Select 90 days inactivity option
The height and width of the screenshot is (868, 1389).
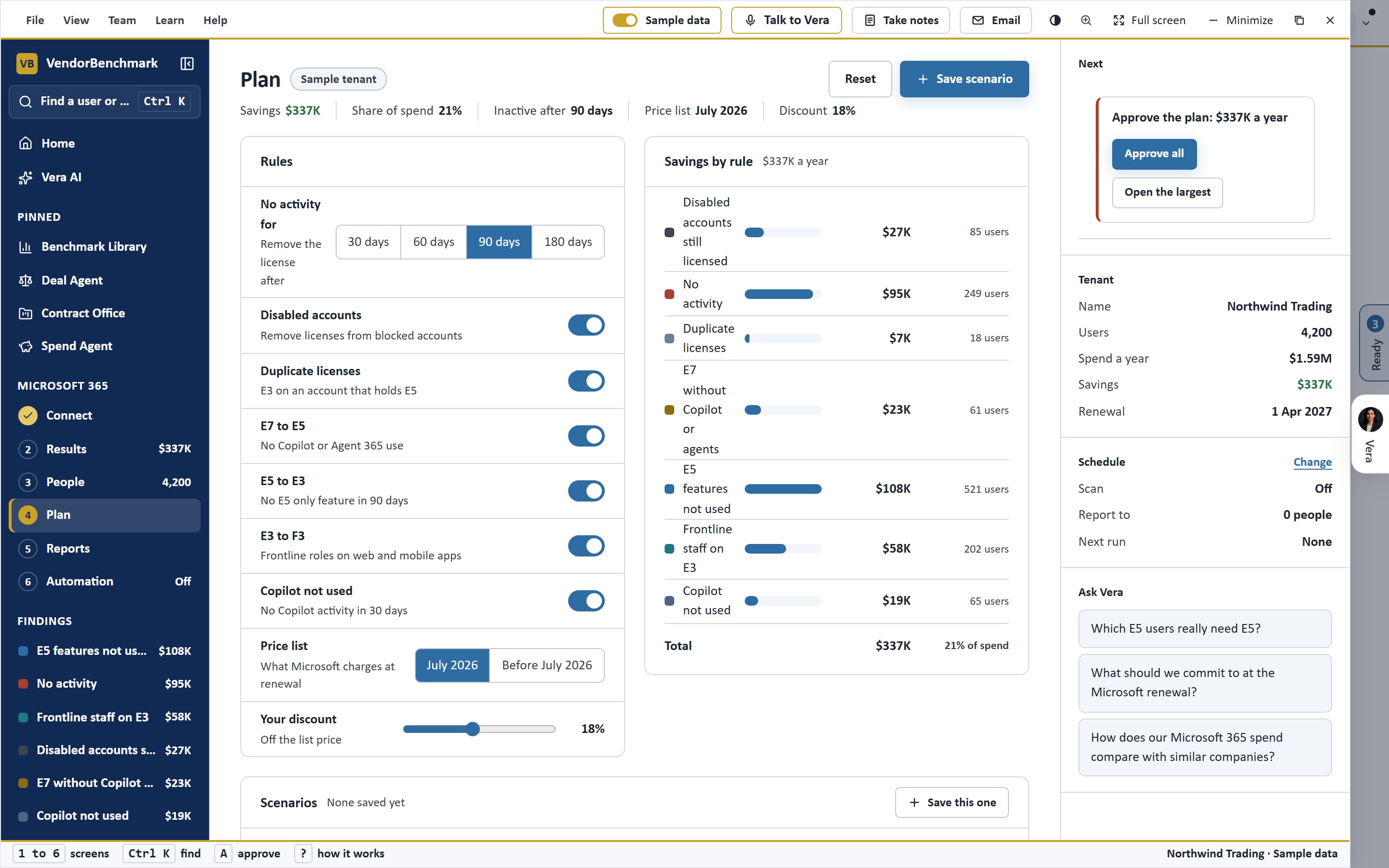coord(499,242)
